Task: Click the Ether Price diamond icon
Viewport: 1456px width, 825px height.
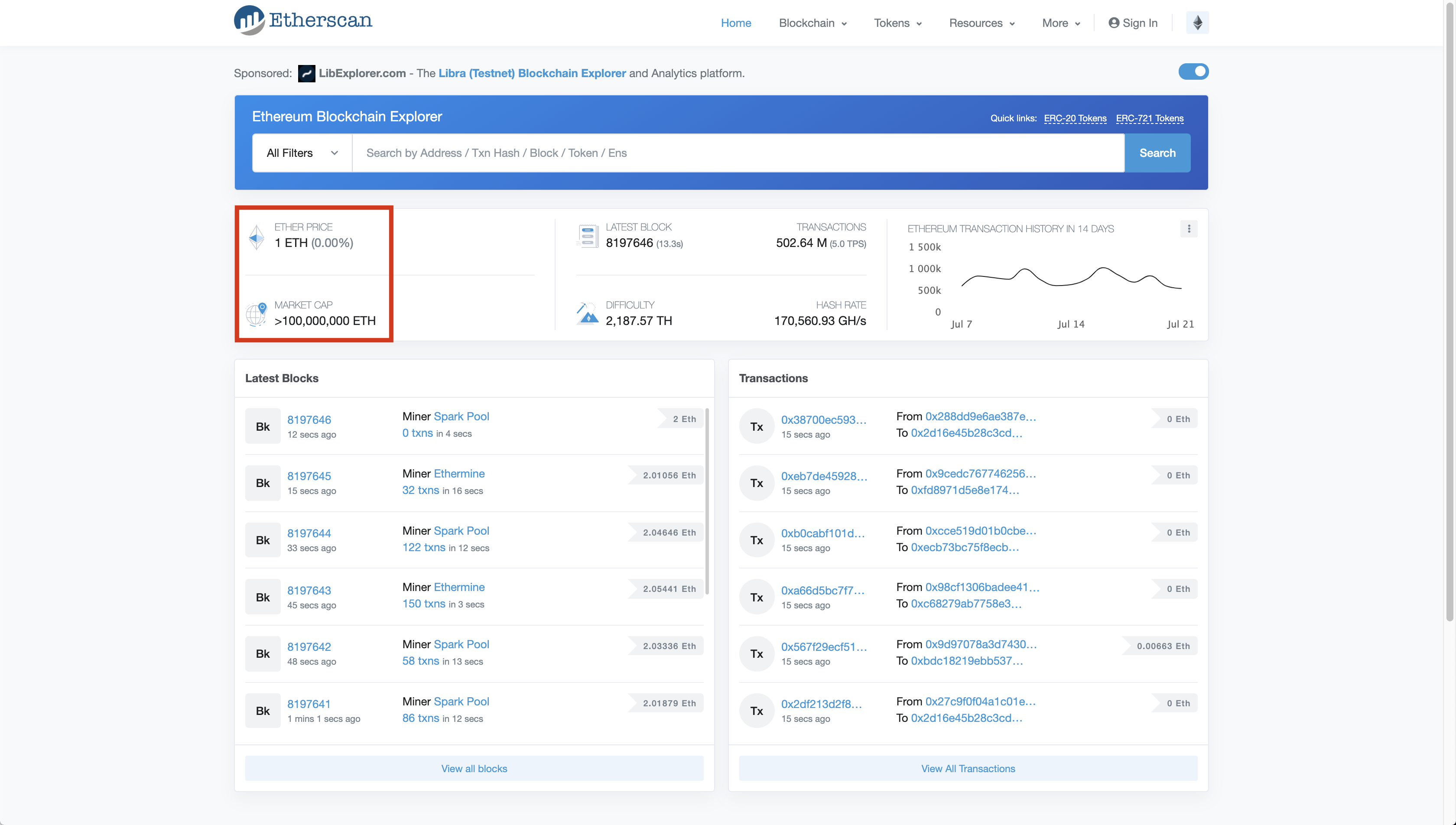Action: pyautogui.click(x=256, y=237)
